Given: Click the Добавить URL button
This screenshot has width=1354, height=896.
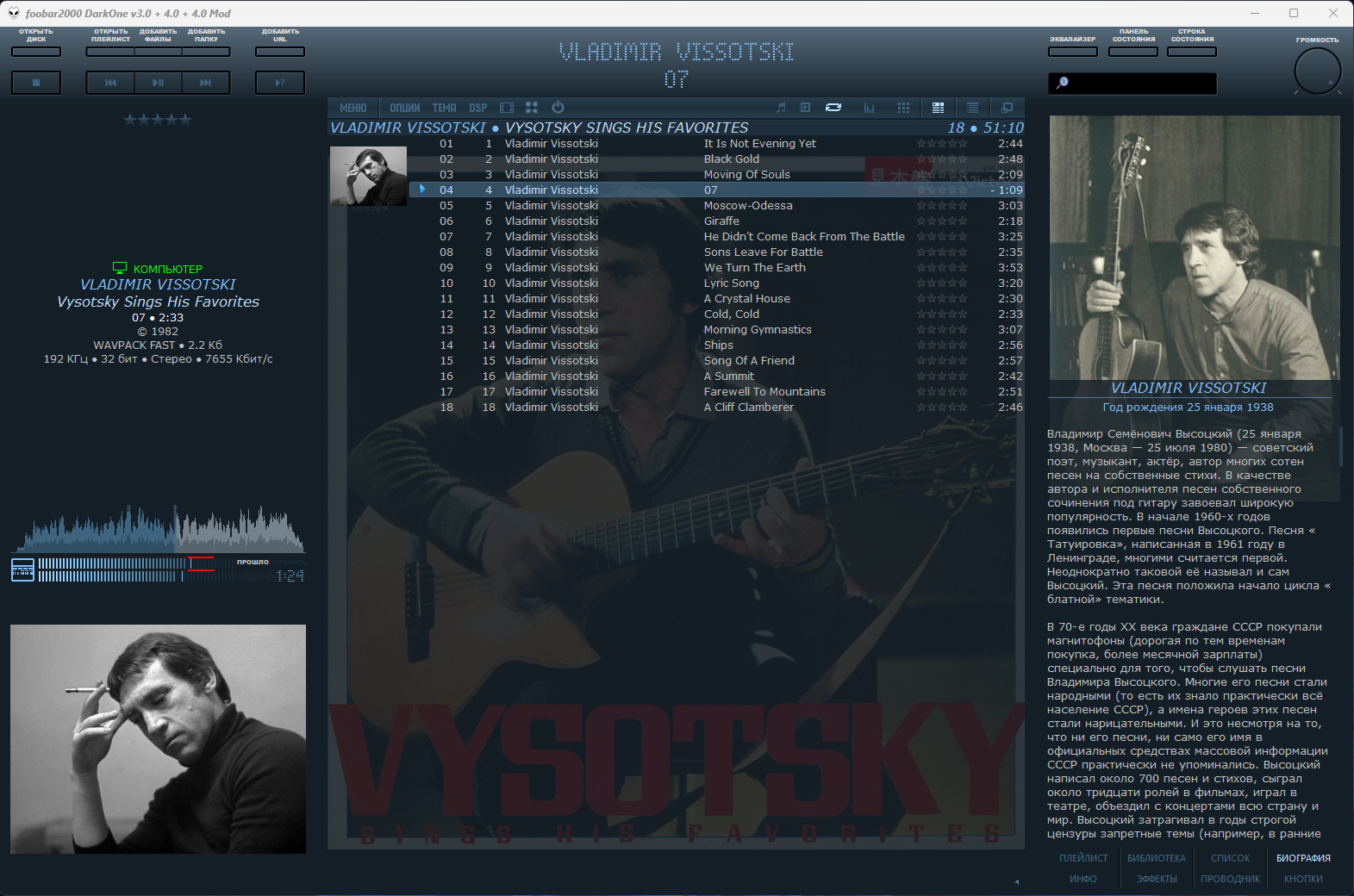Looking at the screenshot, I should pyautogui.click(x=280, y=52).
